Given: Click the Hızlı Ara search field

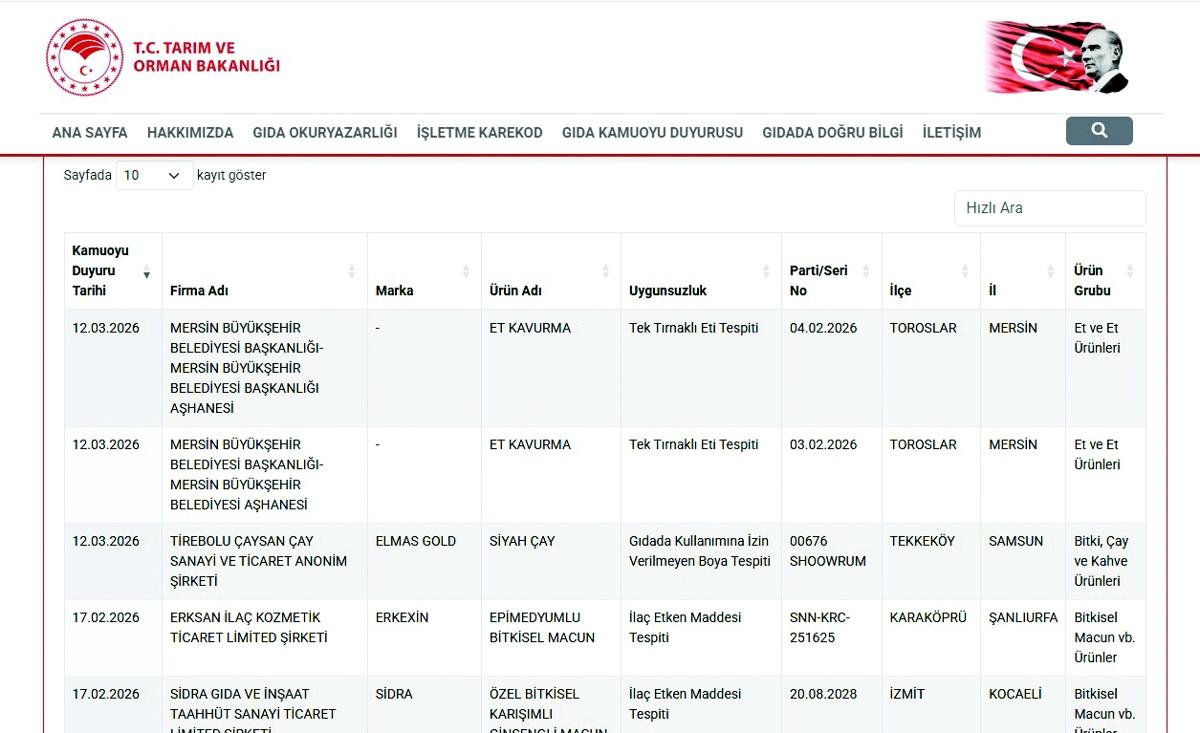Looking at the screenshot, I should 1049,208.
